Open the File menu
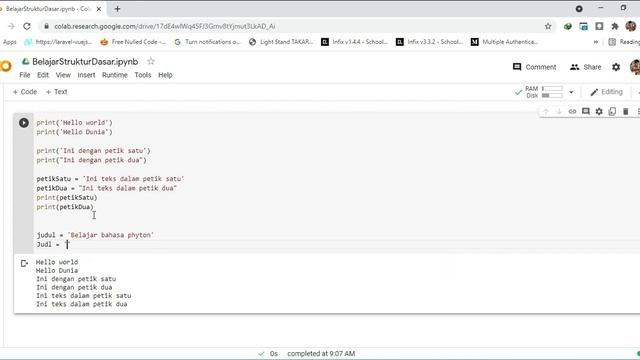Image resolution: width=640 pixels, height=360 pixels. click(24, 75)
